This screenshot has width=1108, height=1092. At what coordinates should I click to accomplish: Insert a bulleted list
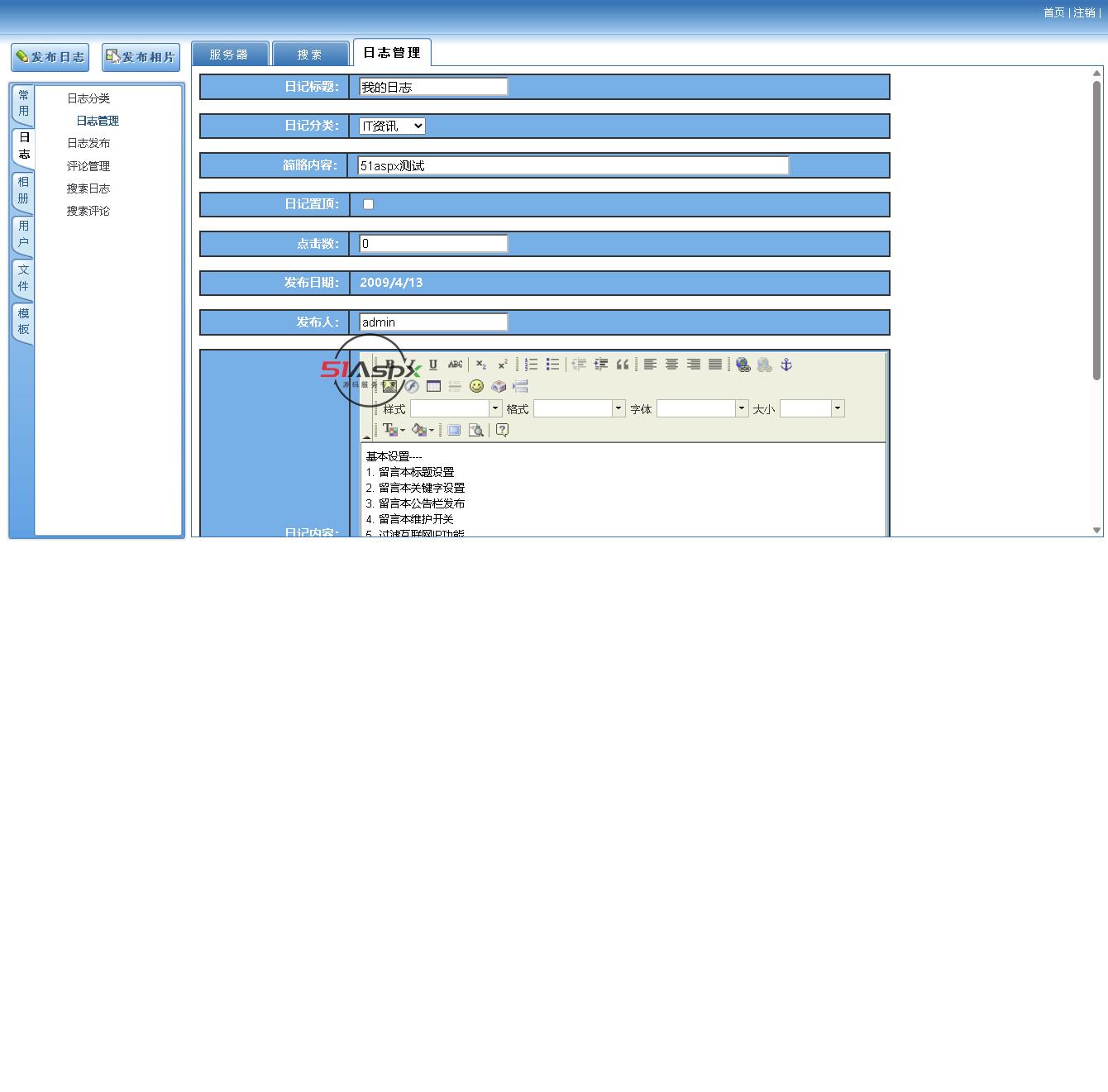point(552,365)
